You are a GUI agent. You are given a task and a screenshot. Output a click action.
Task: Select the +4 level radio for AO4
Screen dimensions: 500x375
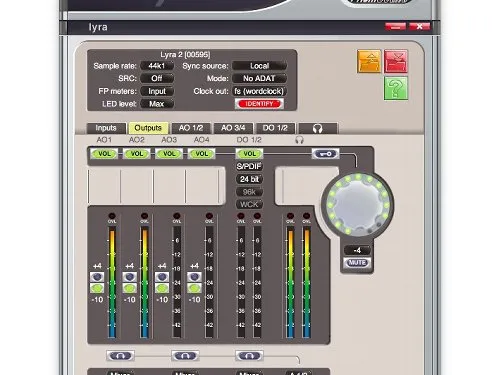[194, 277]
